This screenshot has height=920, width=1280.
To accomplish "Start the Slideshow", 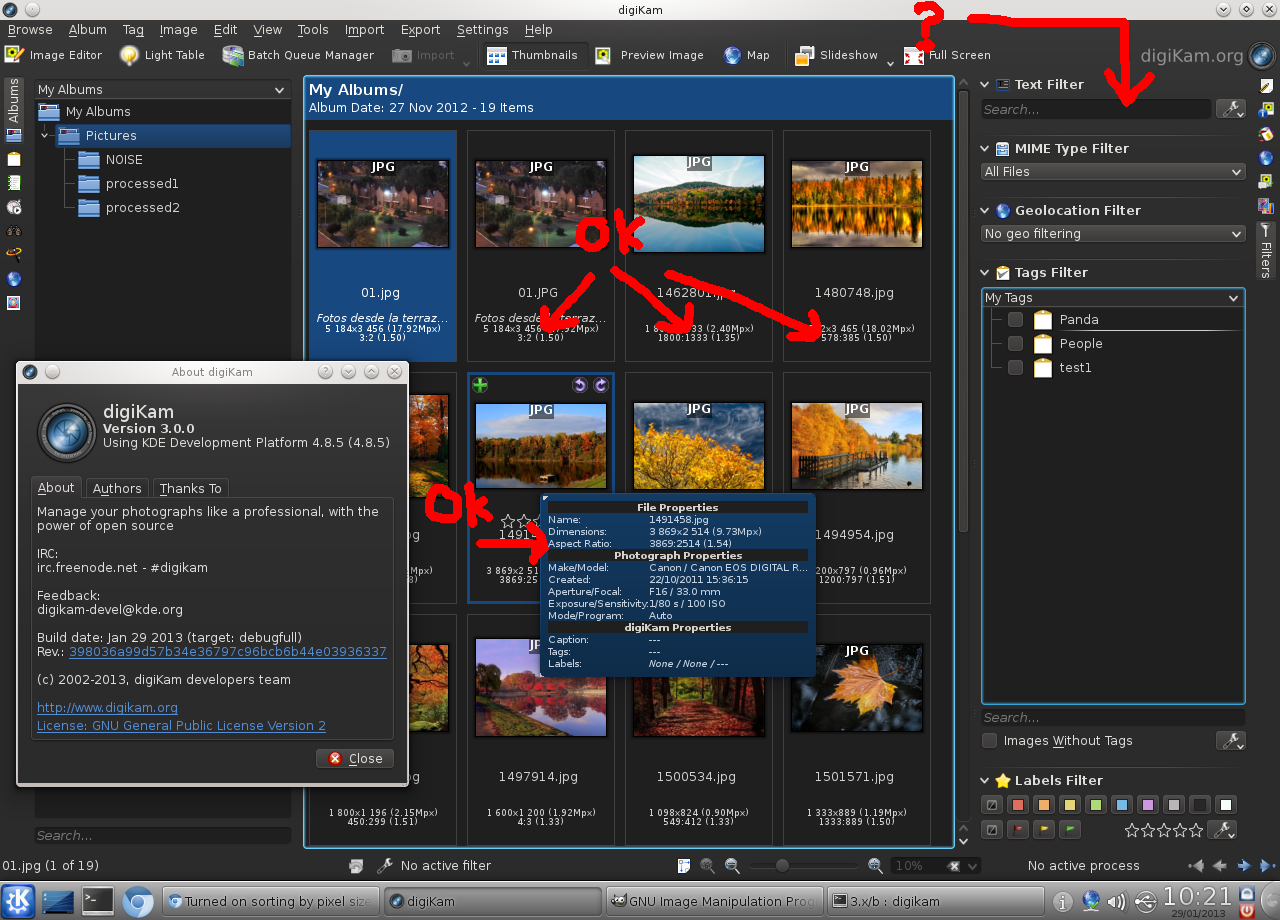I will [x=837, y=55].
